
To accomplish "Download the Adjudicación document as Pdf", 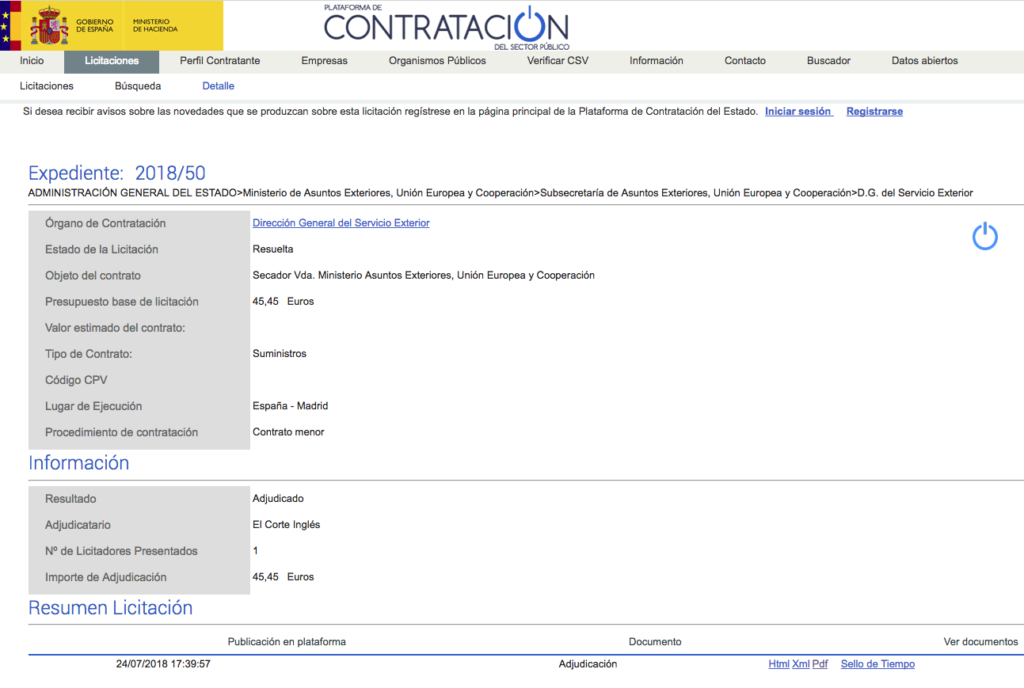I will (820, 664).
